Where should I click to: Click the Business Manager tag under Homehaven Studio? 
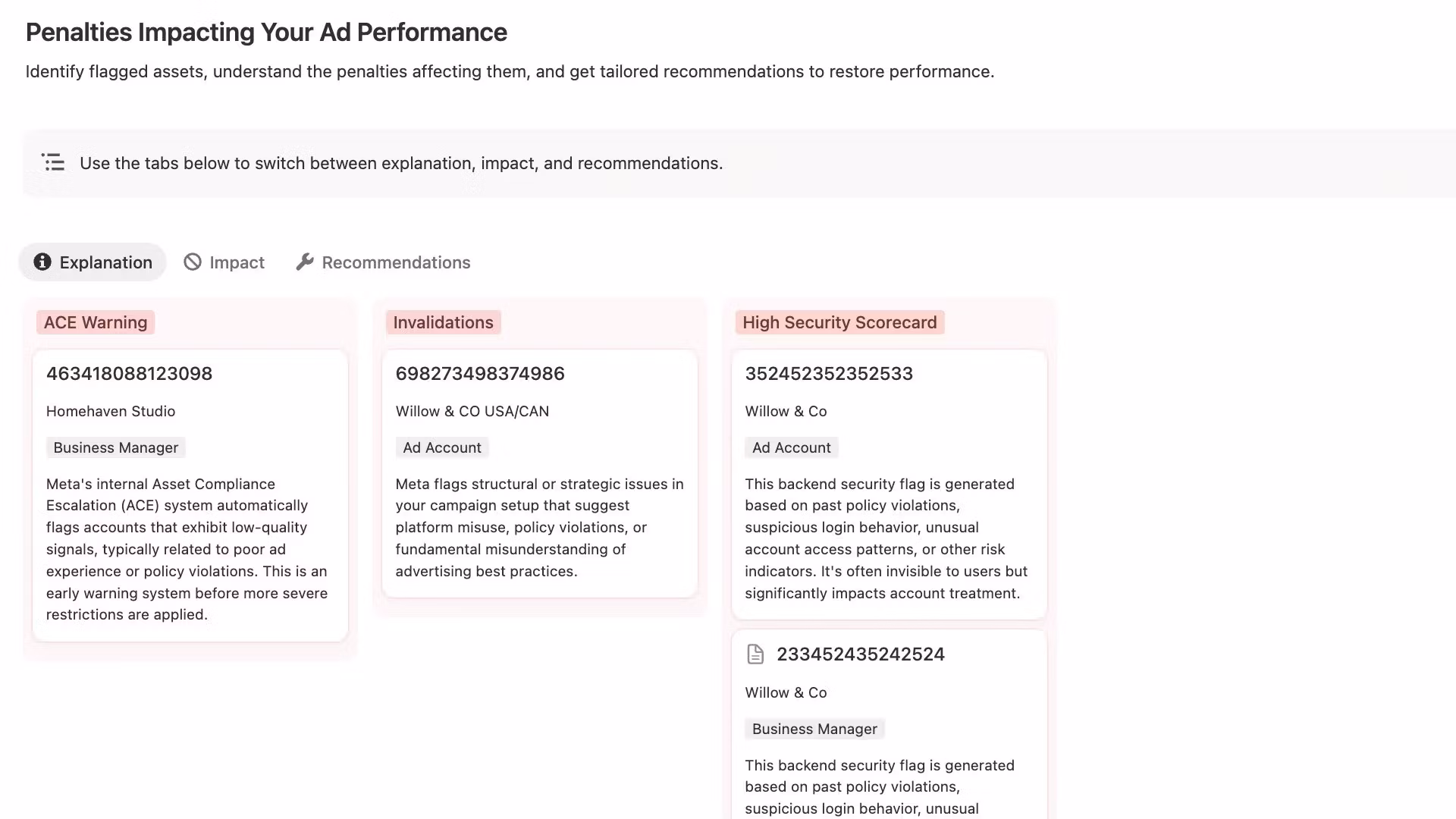coord(116,447)
